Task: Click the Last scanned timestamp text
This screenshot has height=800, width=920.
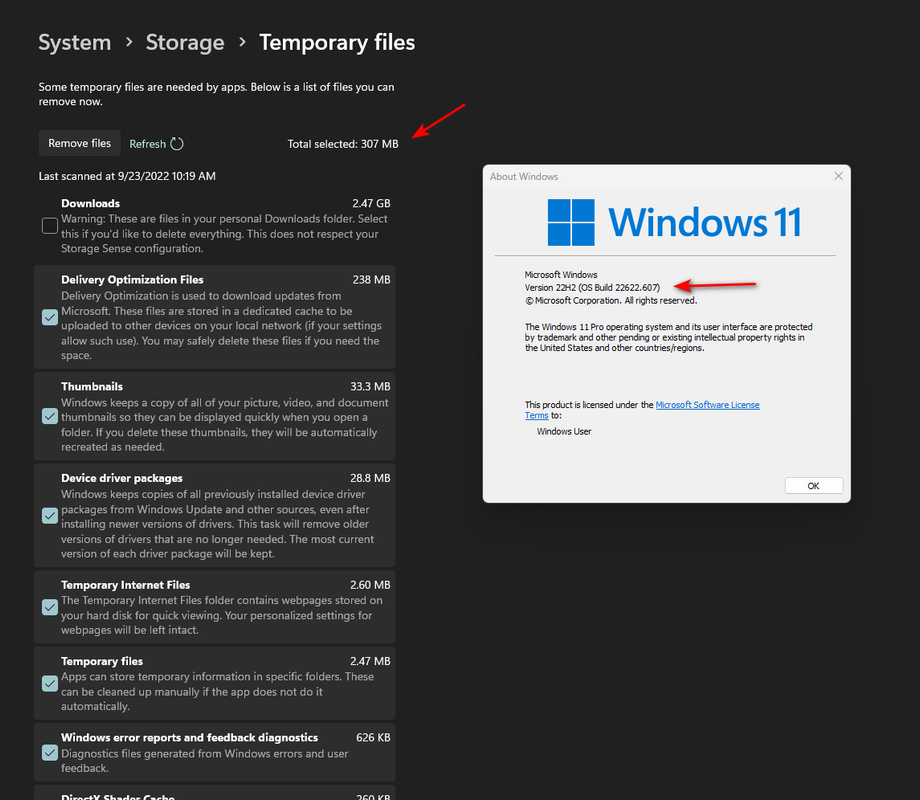Action: tap(127, 176)
